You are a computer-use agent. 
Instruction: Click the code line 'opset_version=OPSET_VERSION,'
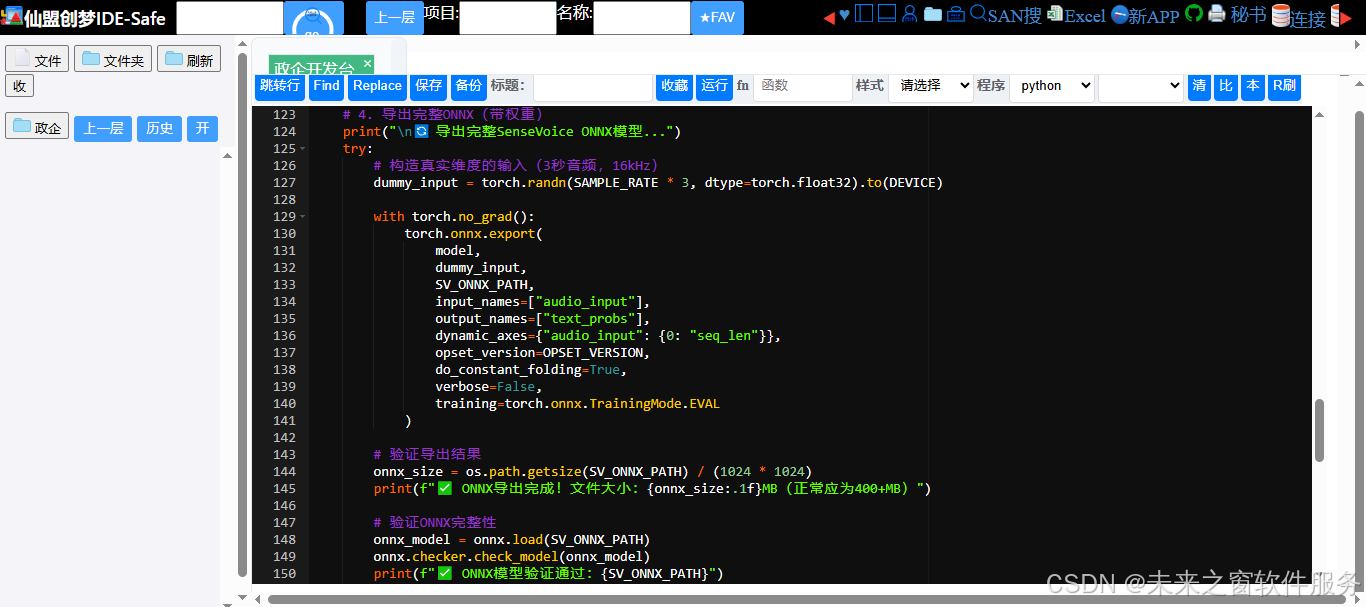[543, 353]
